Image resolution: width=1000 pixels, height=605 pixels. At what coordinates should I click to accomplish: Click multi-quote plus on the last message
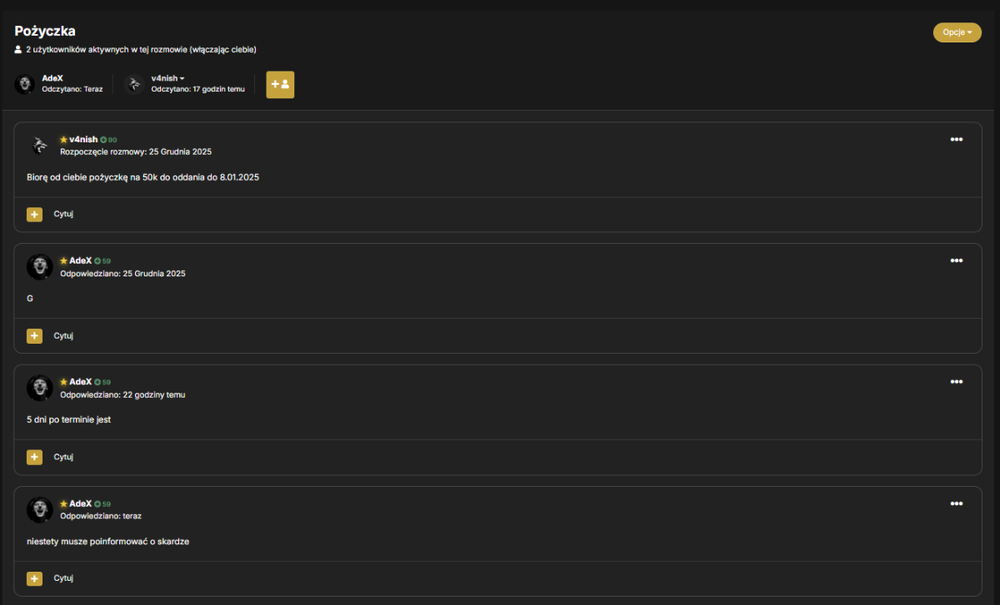pyautogui.click(x=34, y=578)
